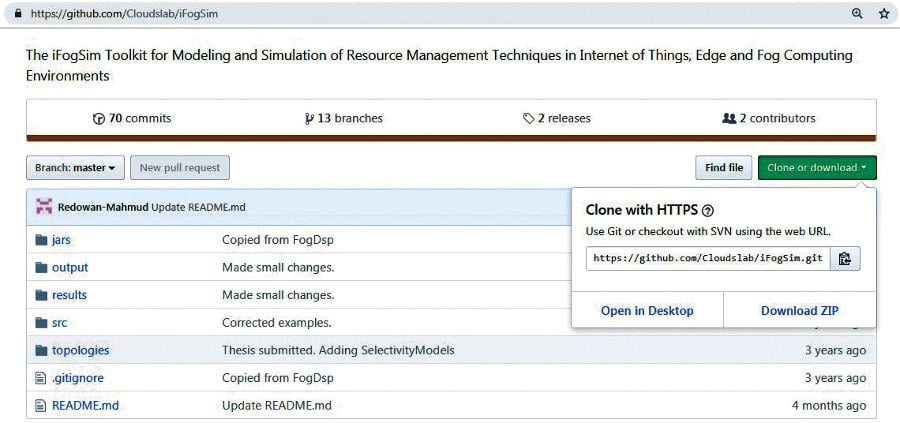
Task: Click the padlock icon in address bar
Action: (x=16, y=15)
